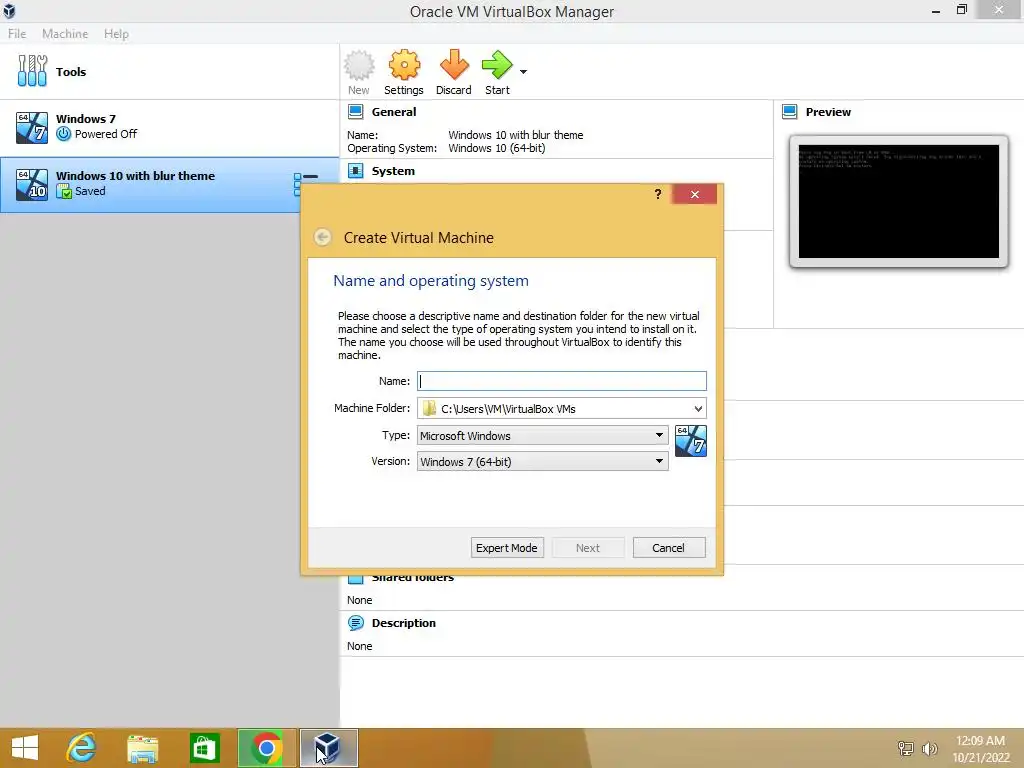This screenshot has width=1024, height=768.
Task: Click the Expert Mode button
Action: 507,548
